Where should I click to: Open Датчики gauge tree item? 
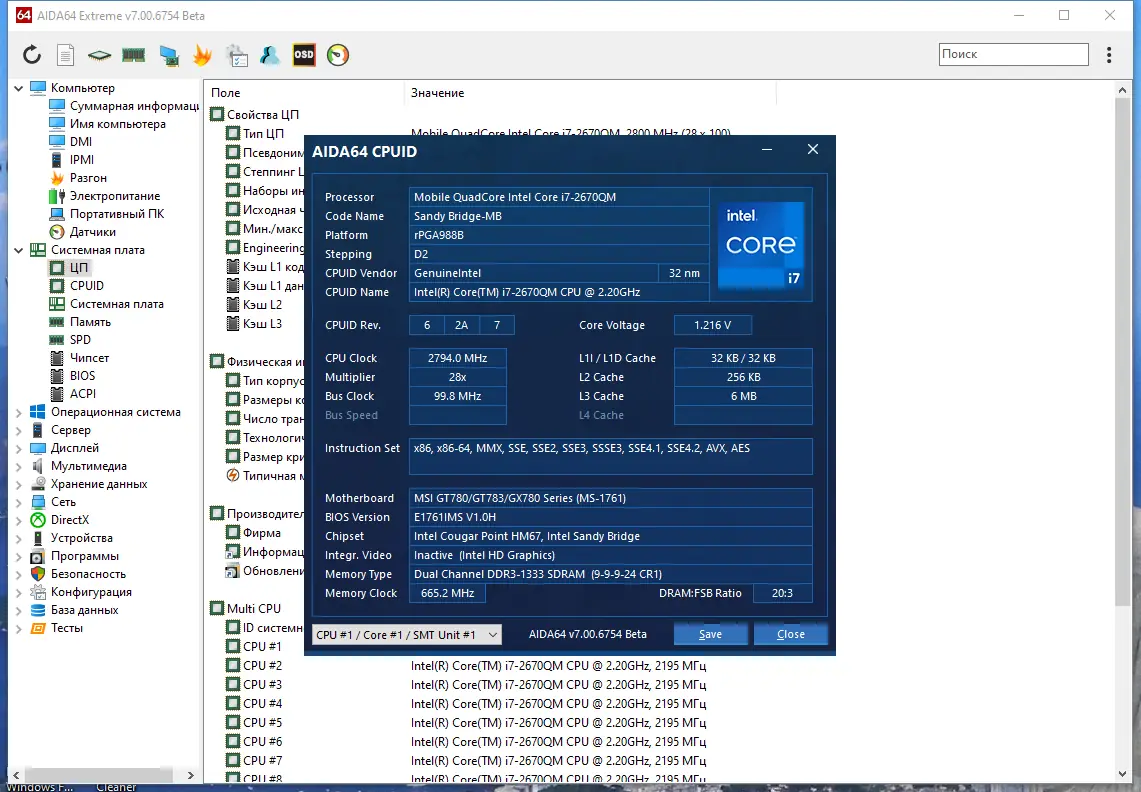click(x=82, y=231)
